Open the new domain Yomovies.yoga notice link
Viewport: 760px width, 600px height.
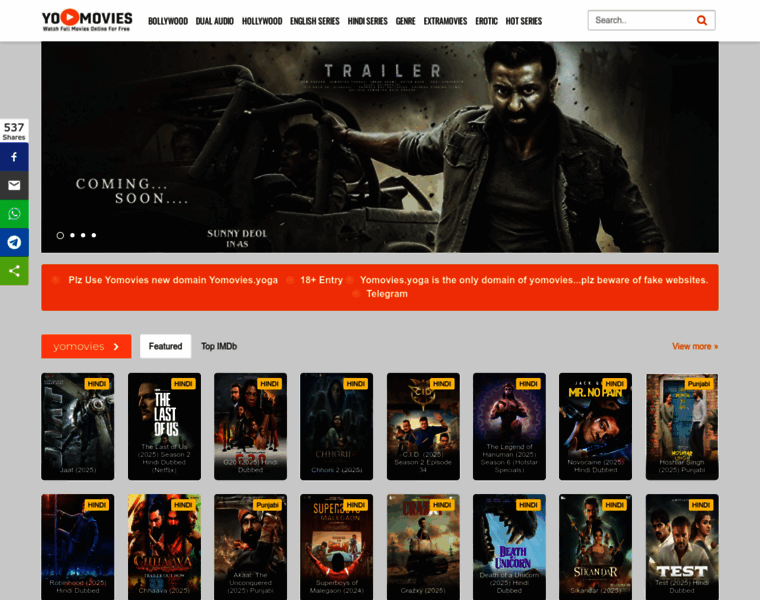click(173, 280)
